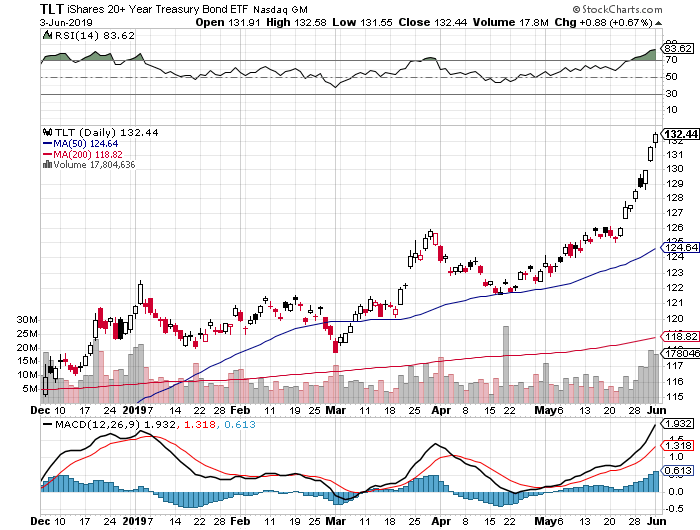This screenshot has height=530, width=700.
Task: Click the small triangle after the Chg percentage
Action: [x=659, y=23]
